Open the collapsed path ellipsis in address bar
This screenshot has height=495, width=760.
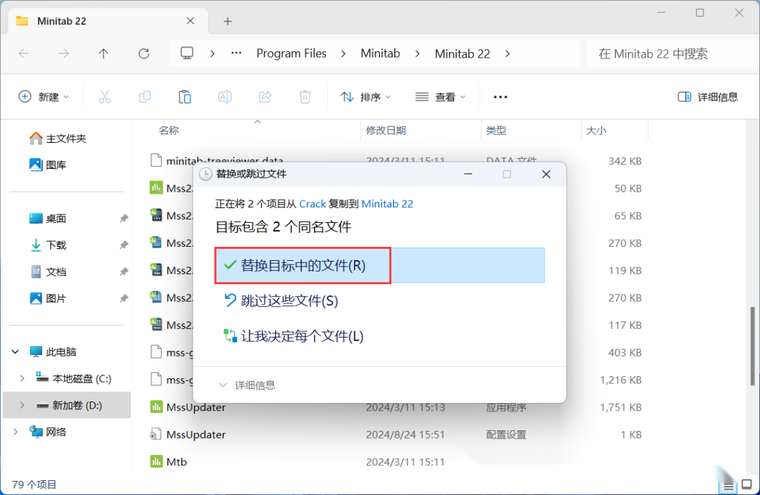(x=236, y=53)
